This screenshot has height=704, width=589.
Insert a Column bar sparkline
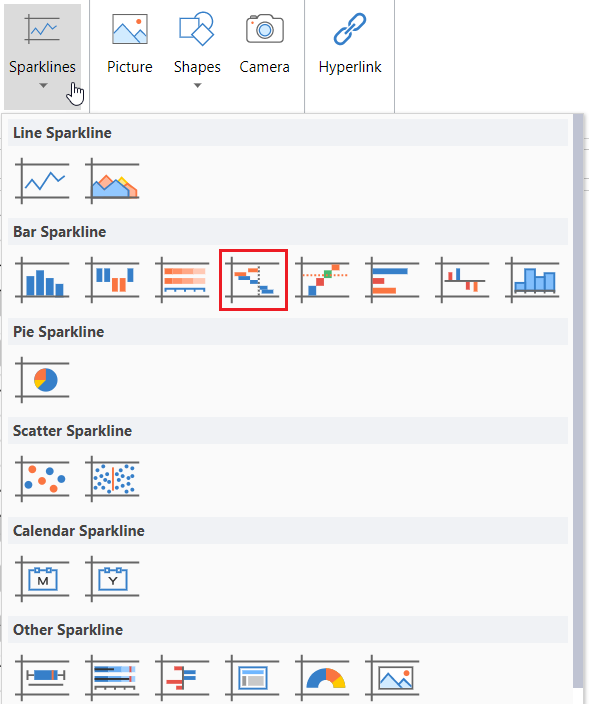pos(42,280)
